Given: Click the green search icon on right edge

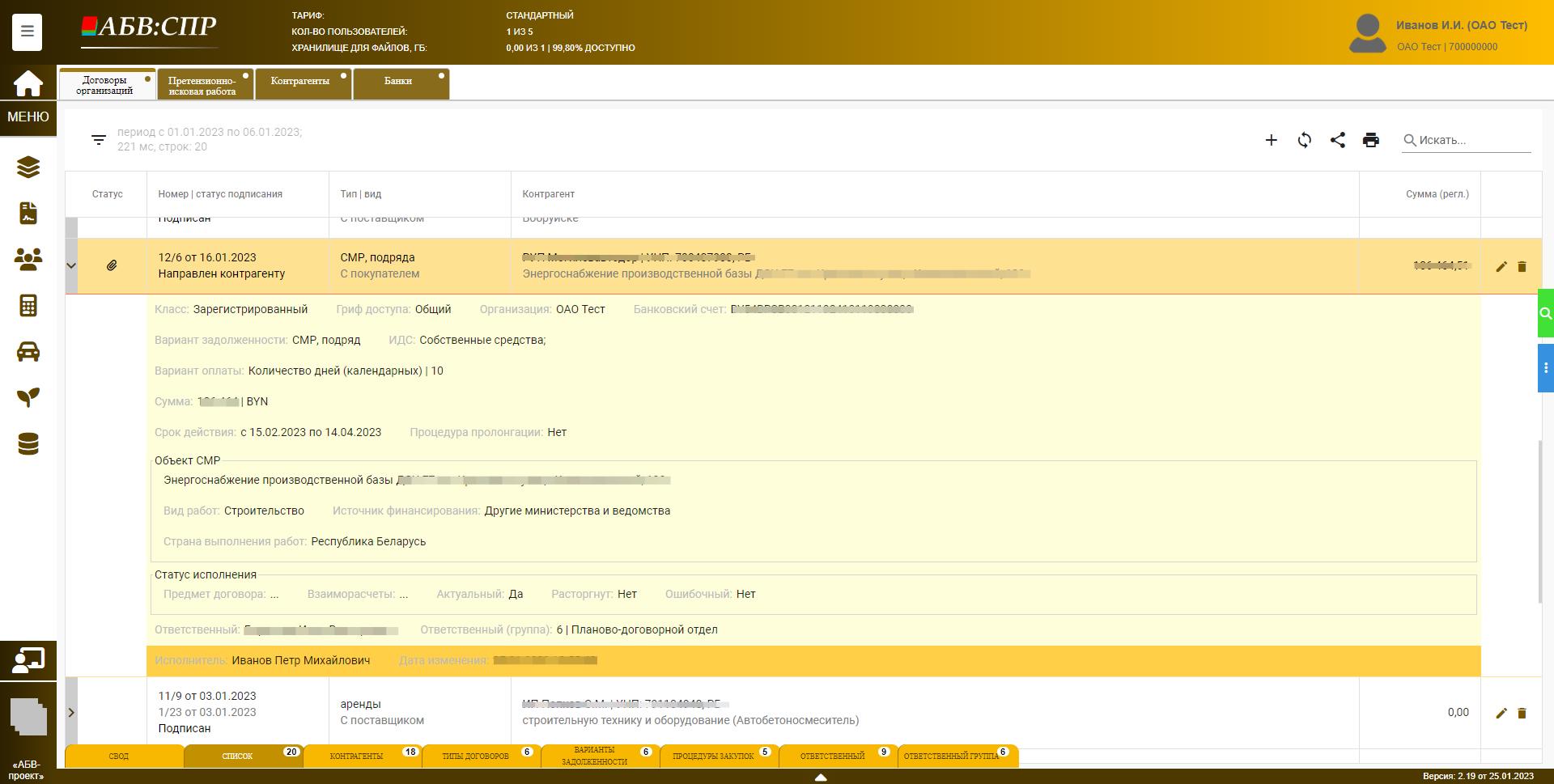Looking at the screenshot, I should [x=1546, y=313].
